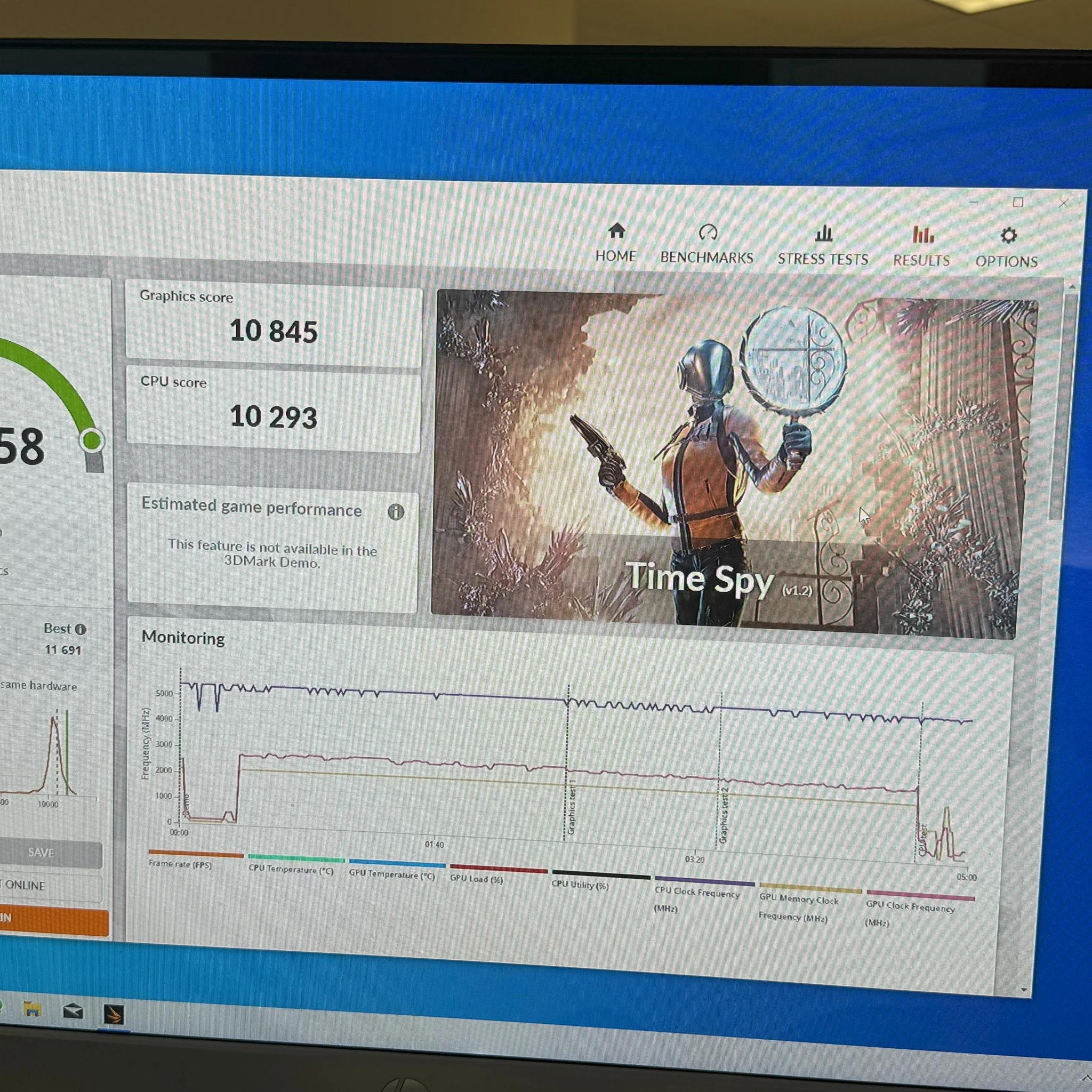Open File Explorer in the taskbar
The image size is (1092, 1092).
(32, 1009)
